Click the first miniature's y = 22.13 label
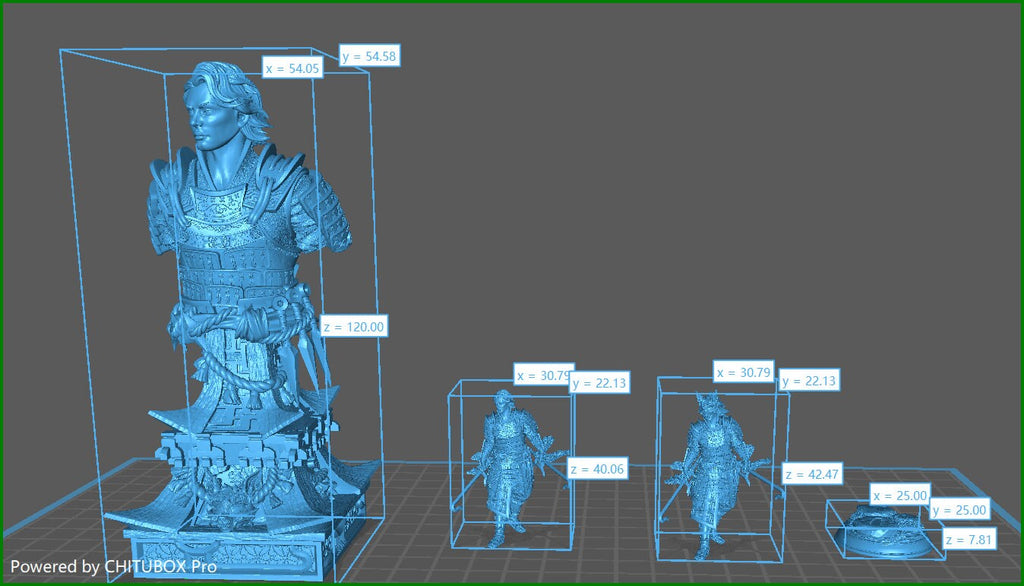 tap(600, 383)
